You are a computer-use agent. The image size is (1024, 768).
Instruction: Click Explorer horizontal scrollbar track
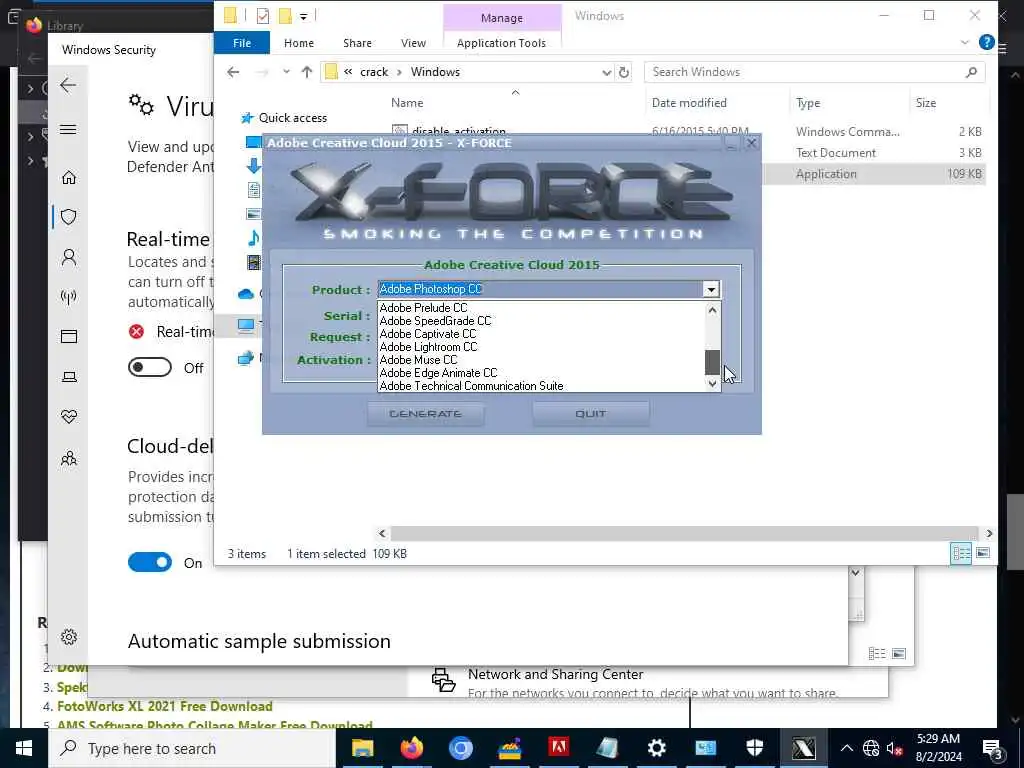tap(684, 534)
